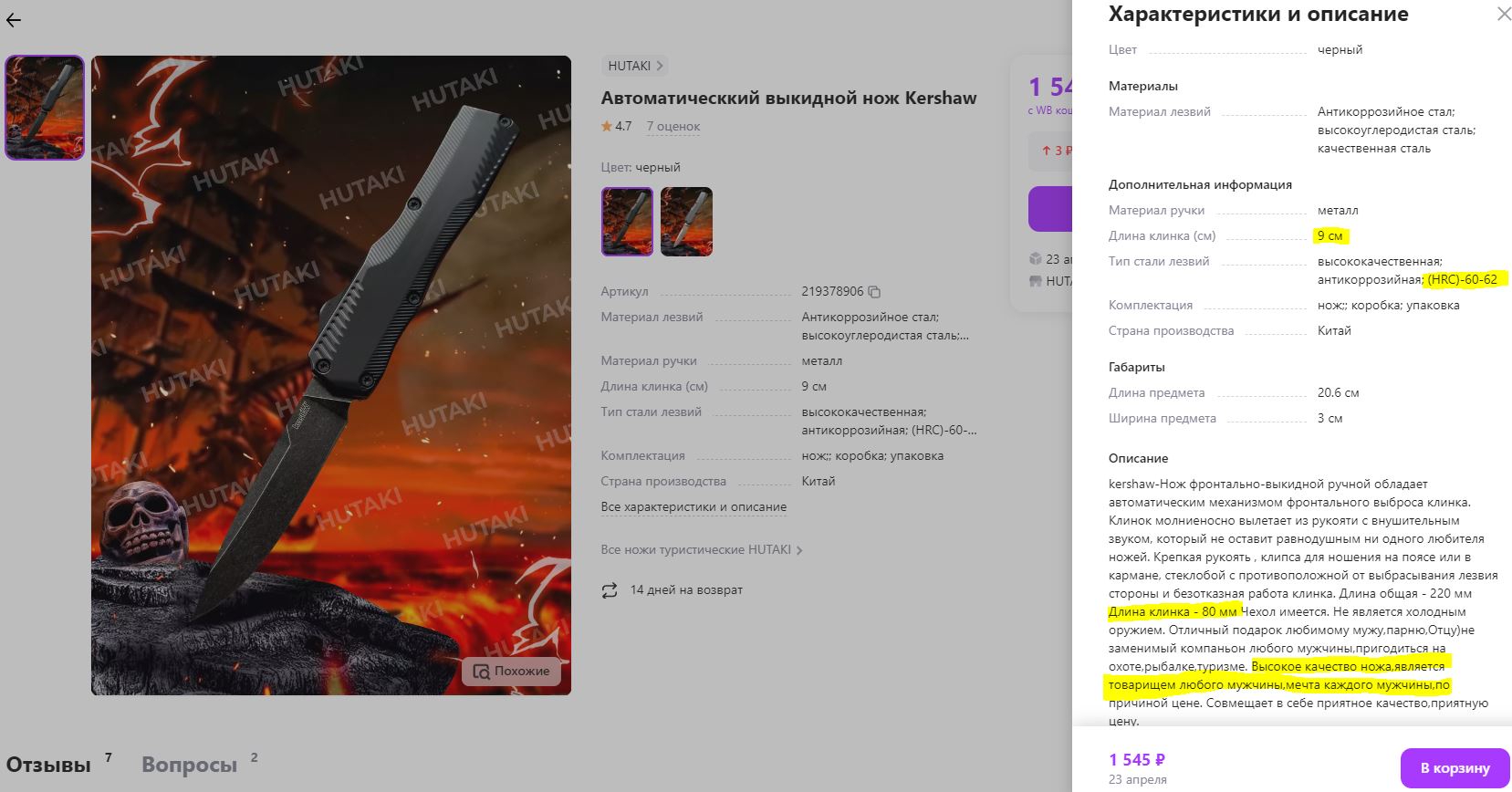1512x792 pixels.
Task: Click the back arrow icon
Action: tap(14, 19)
